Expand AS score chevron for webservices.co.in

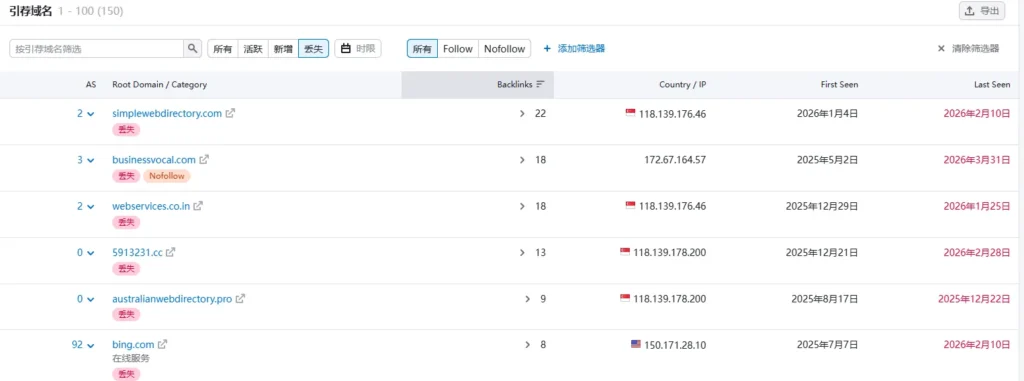91,207
